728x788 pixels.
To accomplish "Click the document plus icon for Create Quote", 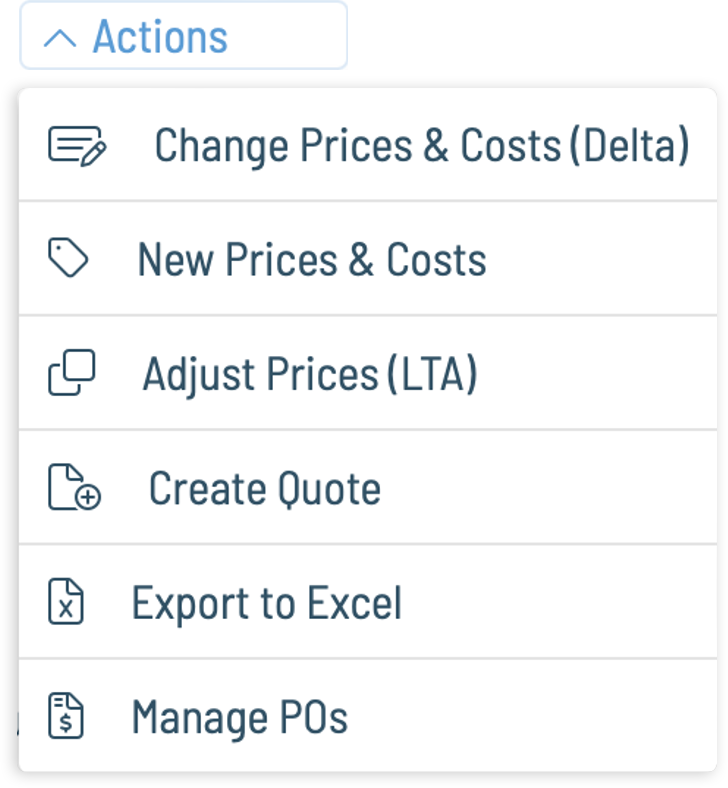I will pyautogui.click(x=74, y=487).
